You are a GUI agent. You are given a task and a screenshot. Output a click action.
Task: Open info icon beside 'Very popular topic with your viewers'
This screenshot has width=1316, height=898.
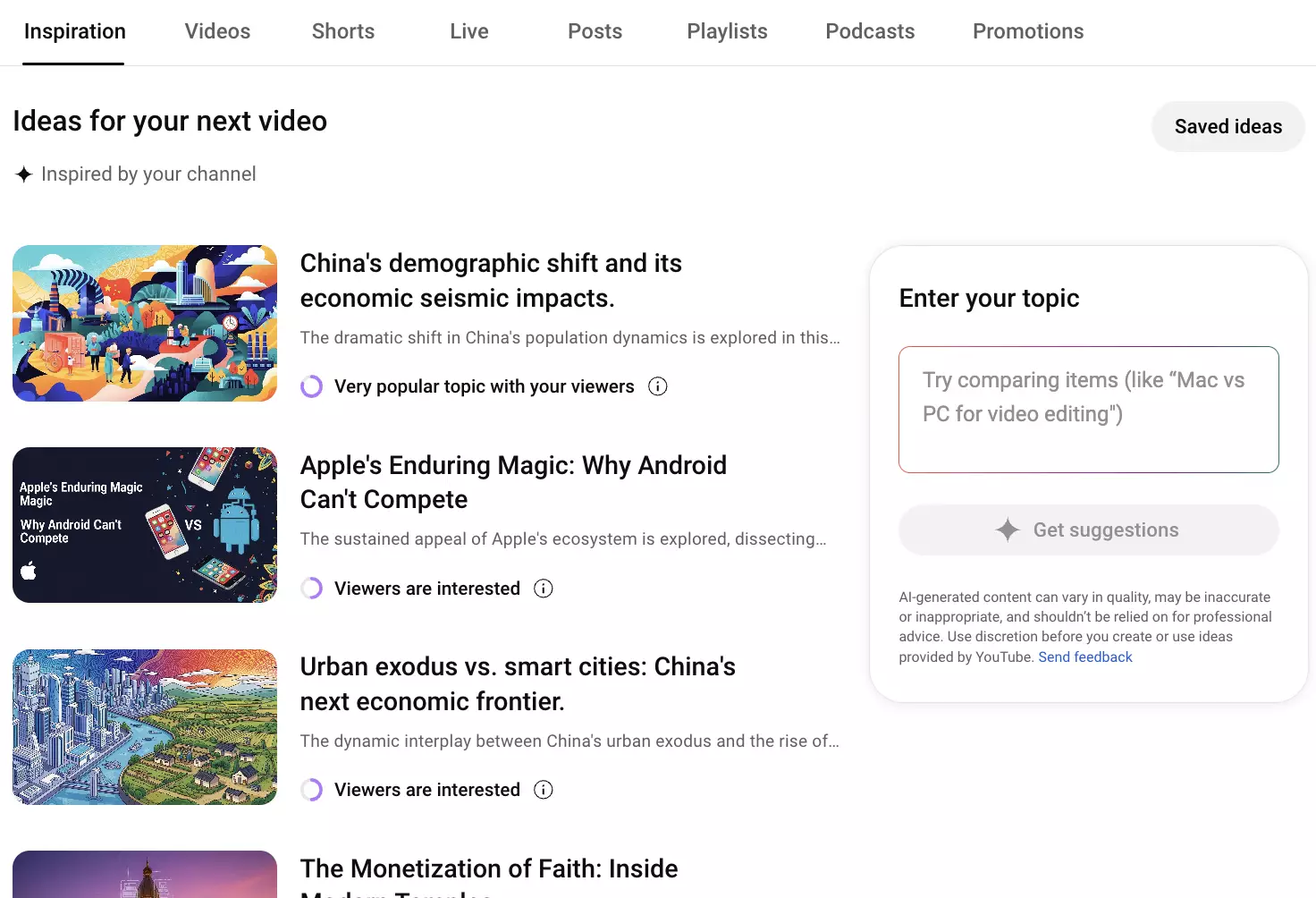click(658, 386)
